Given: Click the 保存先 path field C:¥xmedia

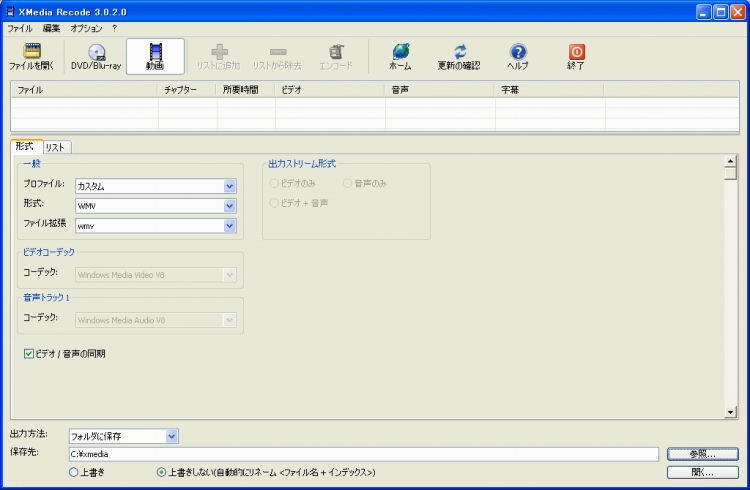Looking at the screenshot, I should pos(364,454).
